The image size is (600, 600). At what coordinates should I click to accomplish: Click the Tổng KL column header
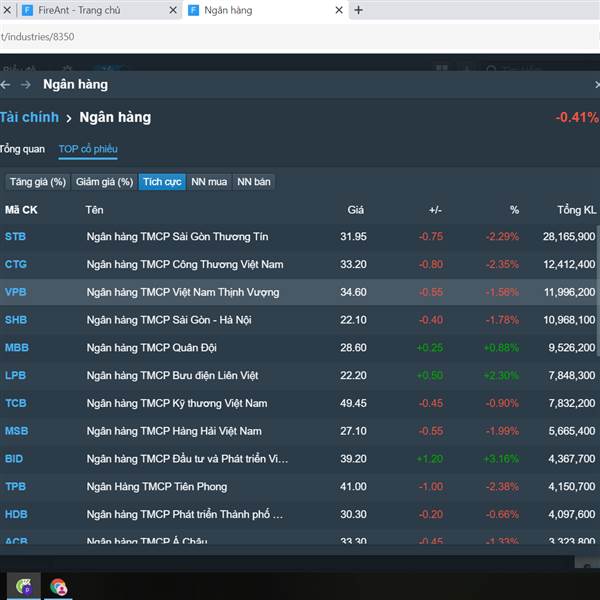577,210
